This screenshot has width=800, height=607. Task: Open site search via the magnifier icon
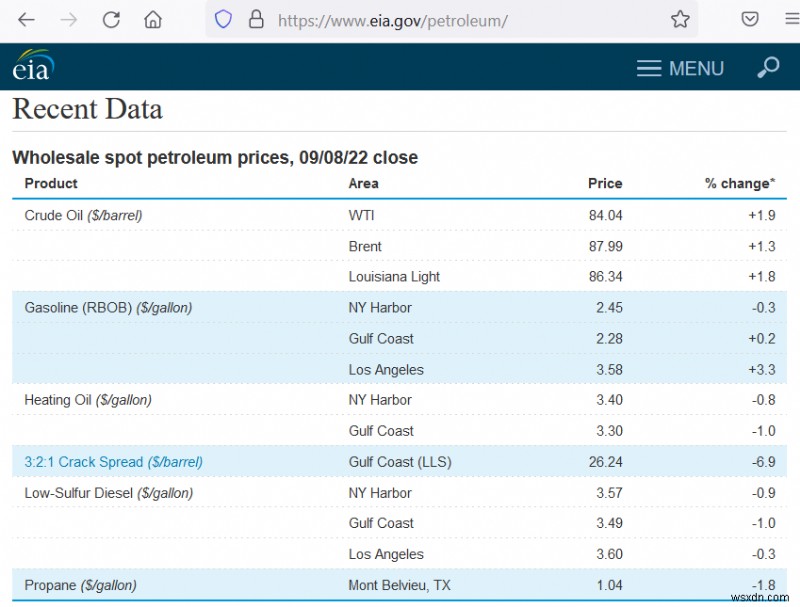point(767,68)
